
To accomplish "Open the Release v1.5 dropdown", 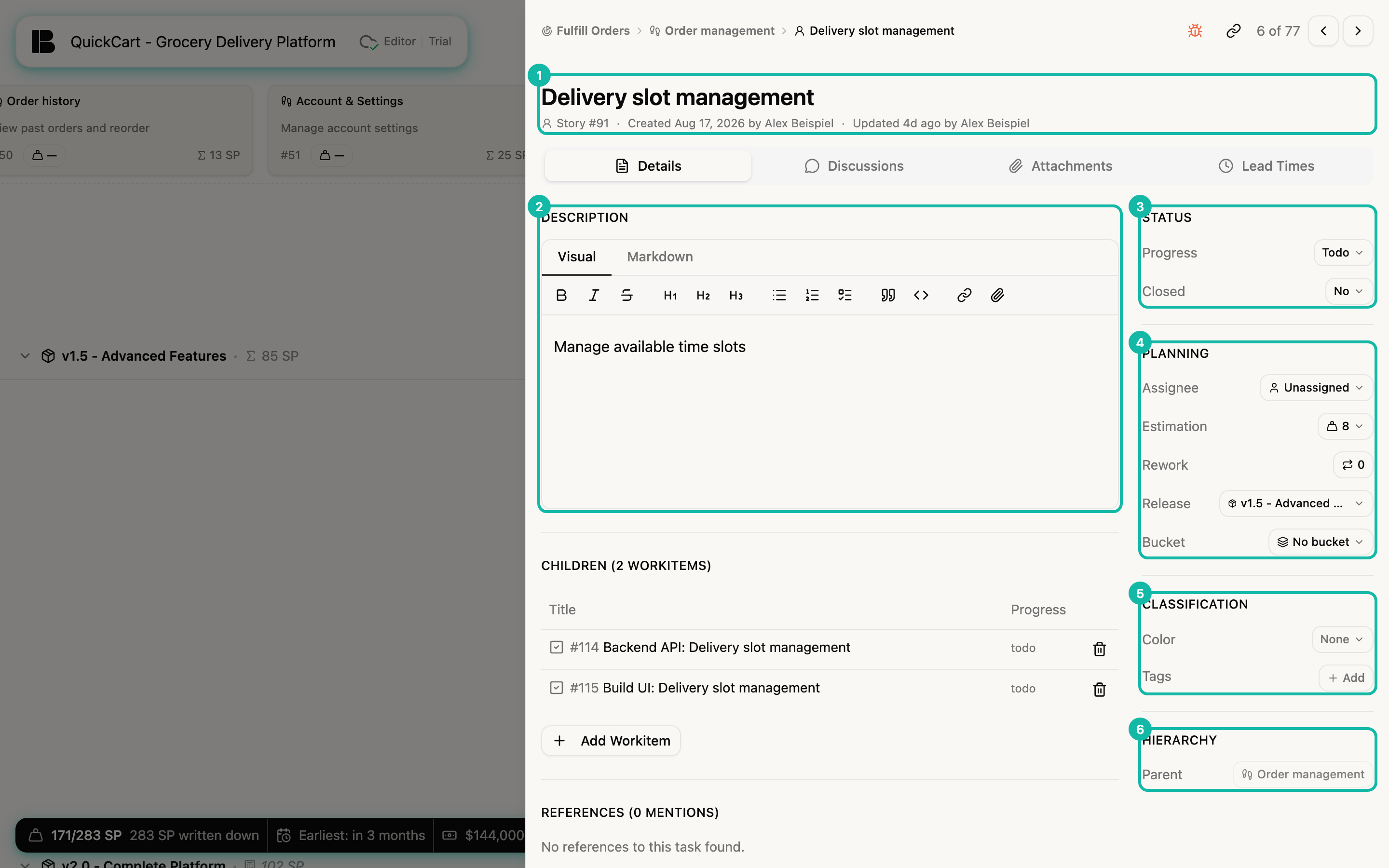I will coord(1296,503).
